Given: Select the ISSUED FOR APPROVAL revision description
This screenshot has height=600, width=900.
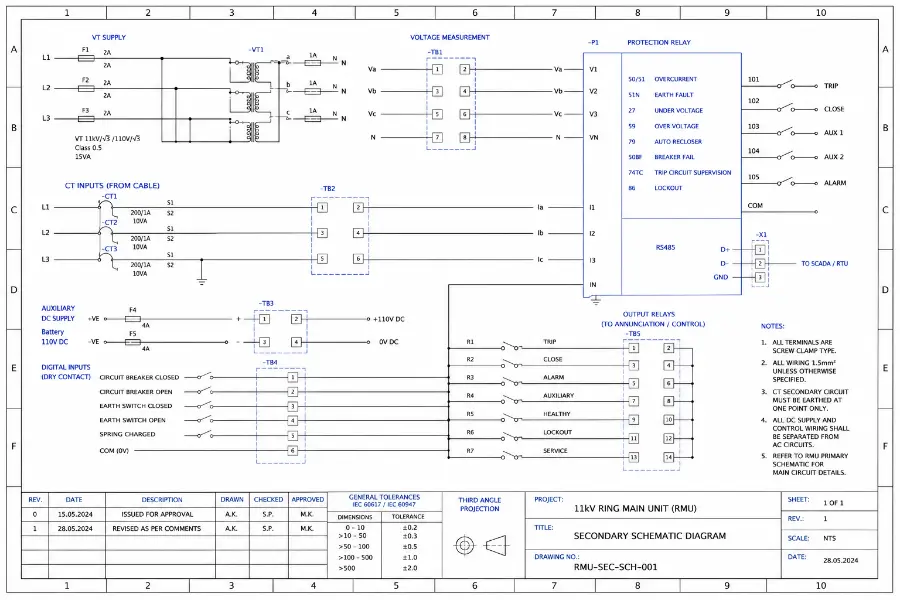Looking at the screenshot, I should [157, 514].
